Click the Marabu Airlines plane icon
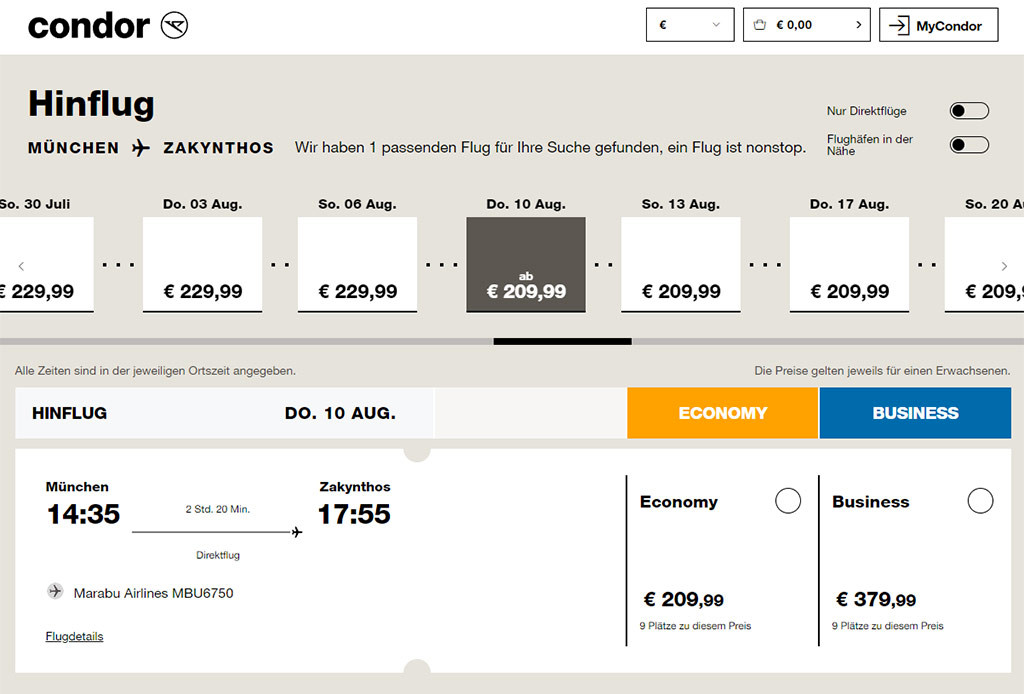 tap(55, 592)
